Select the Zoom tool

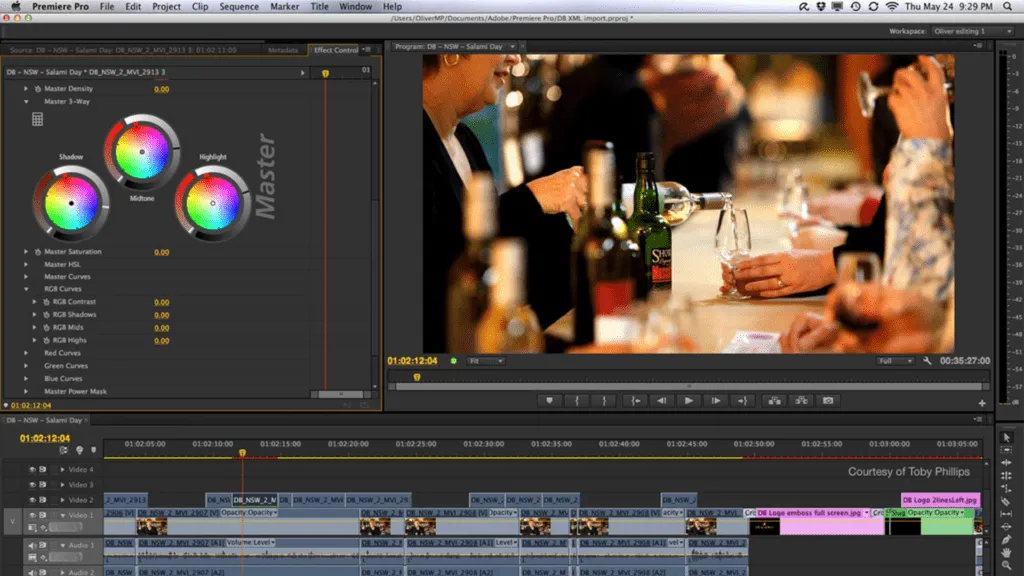click(x=1006, y=566)
